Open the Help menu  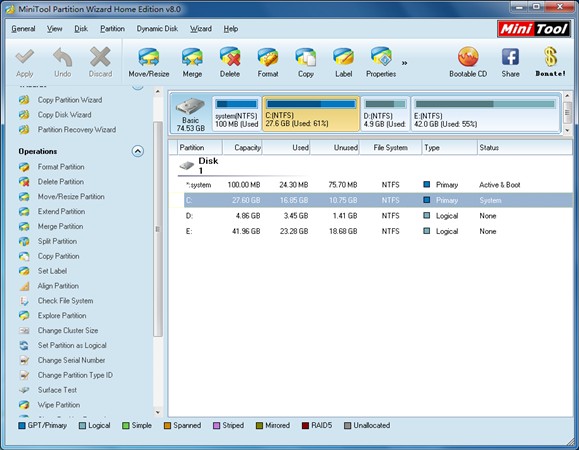(x=231, y=29)
